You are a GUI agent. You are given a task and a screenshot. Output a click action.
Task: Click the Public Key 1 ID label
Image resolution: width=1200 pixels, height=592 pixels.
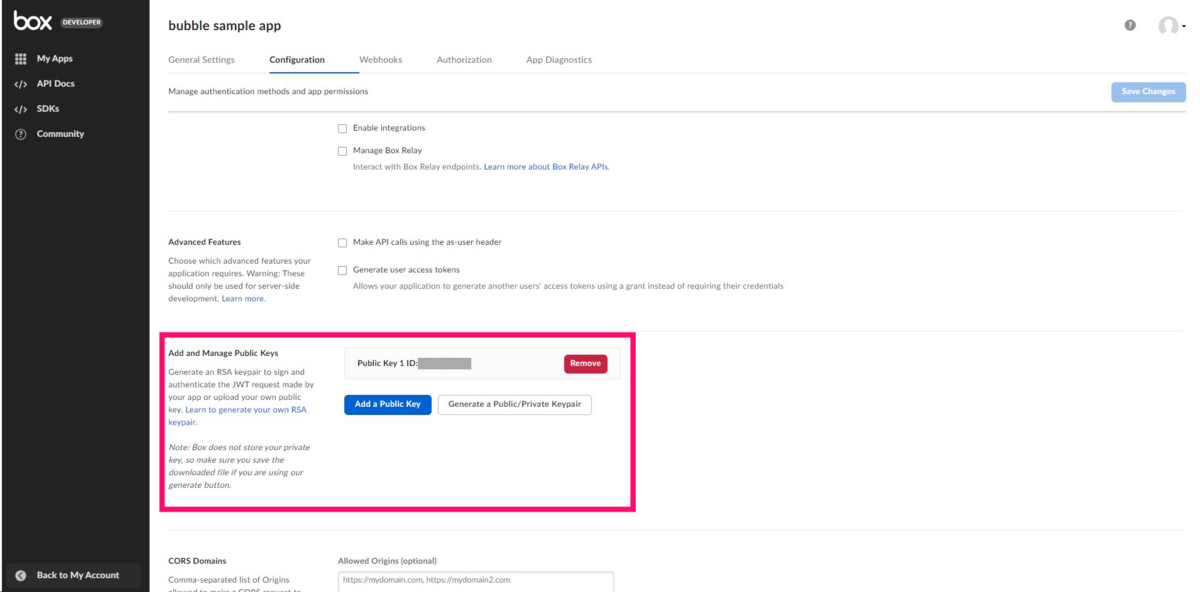pyautogui.click(x=387, y=364)
